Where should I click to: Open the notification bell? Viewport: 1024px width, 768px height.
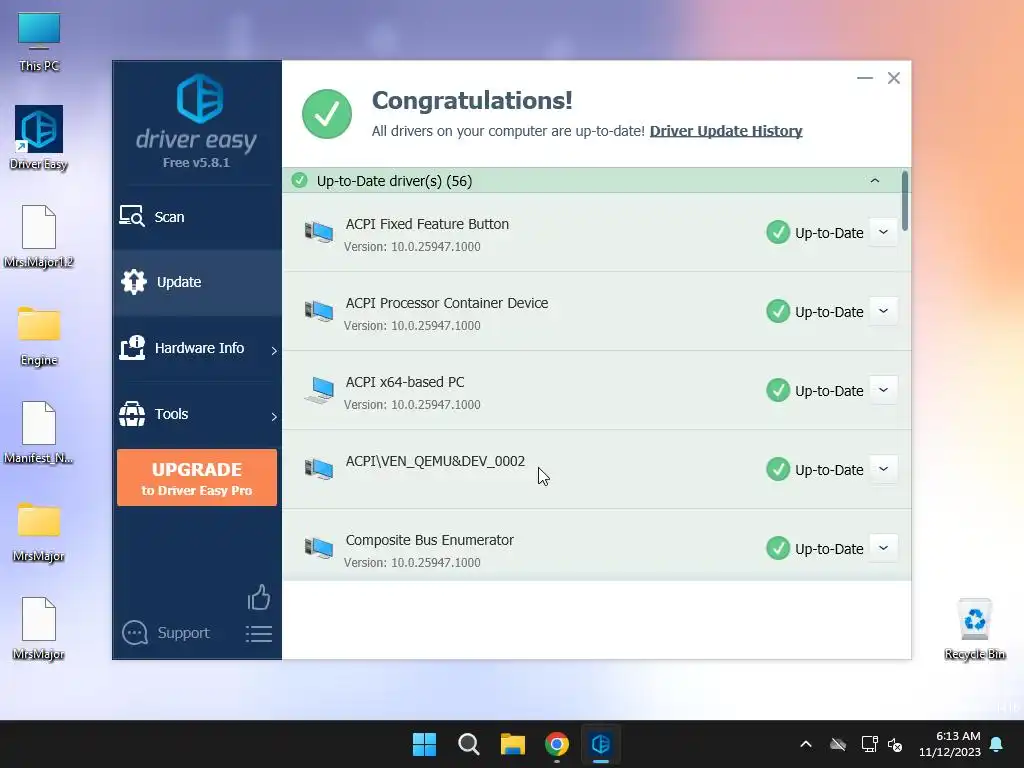pos(997,744)
